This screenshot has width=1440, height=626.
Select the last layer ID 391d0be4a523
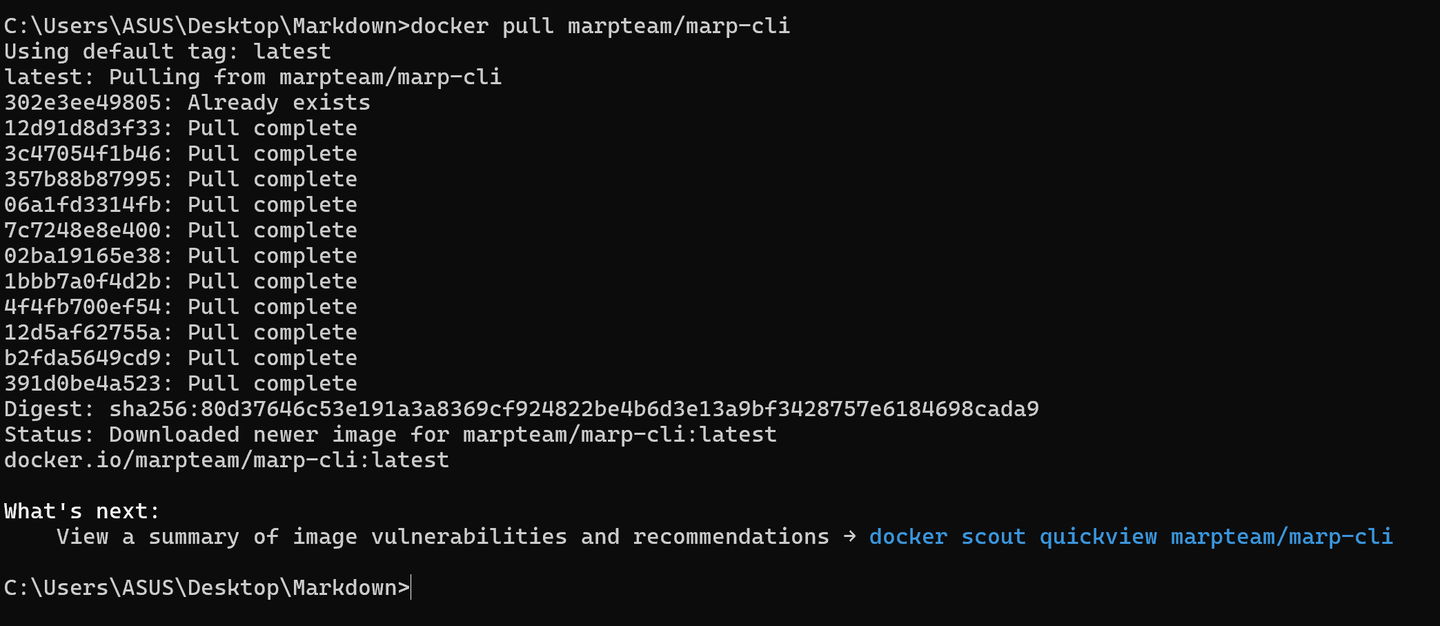(88, 384)
